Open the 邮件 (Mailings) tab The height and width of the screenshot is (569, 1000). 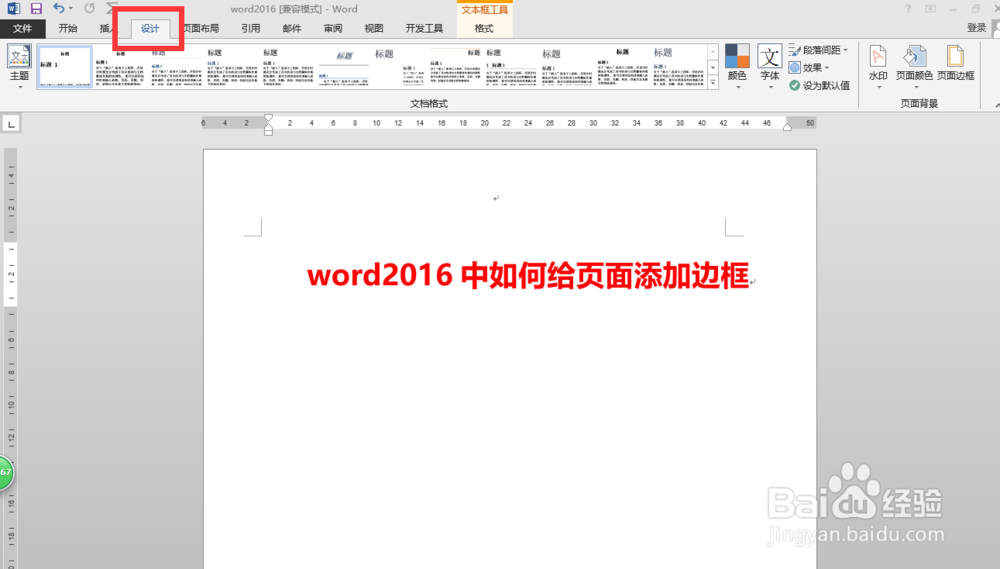[291, 28]
